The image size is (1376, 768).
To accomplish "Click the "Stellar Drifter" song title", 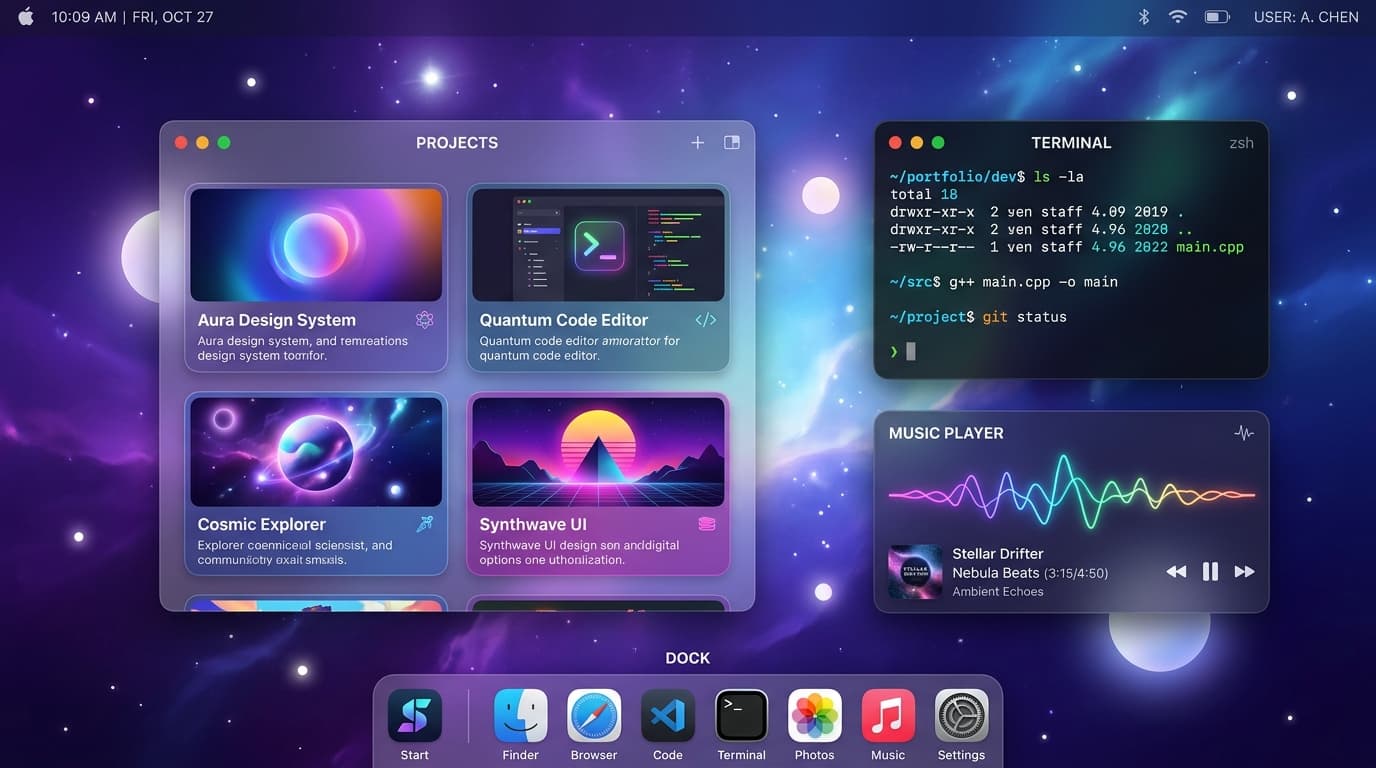I will [x=998, y=553].
